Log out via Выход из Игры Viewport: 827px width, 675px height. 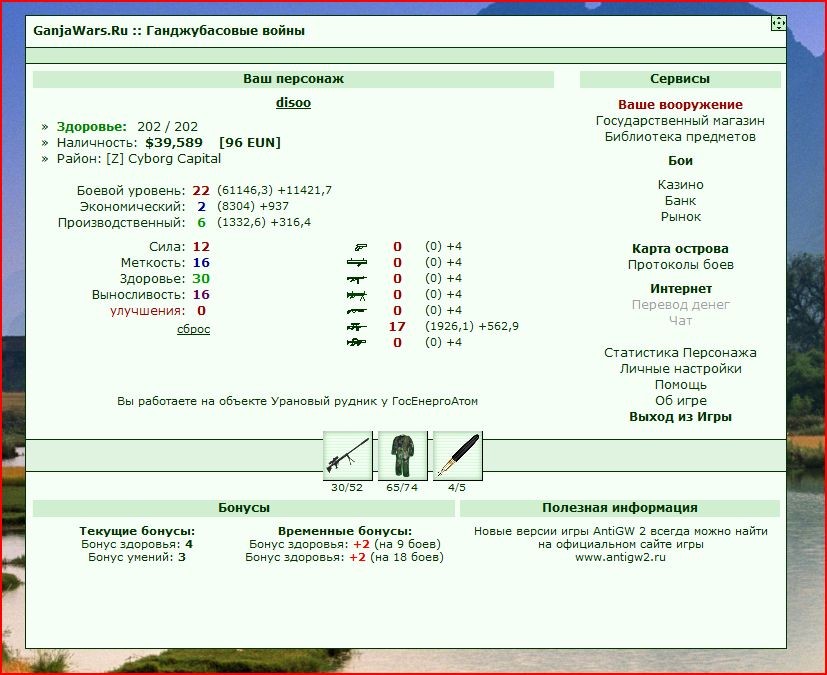tap(680, 417)
